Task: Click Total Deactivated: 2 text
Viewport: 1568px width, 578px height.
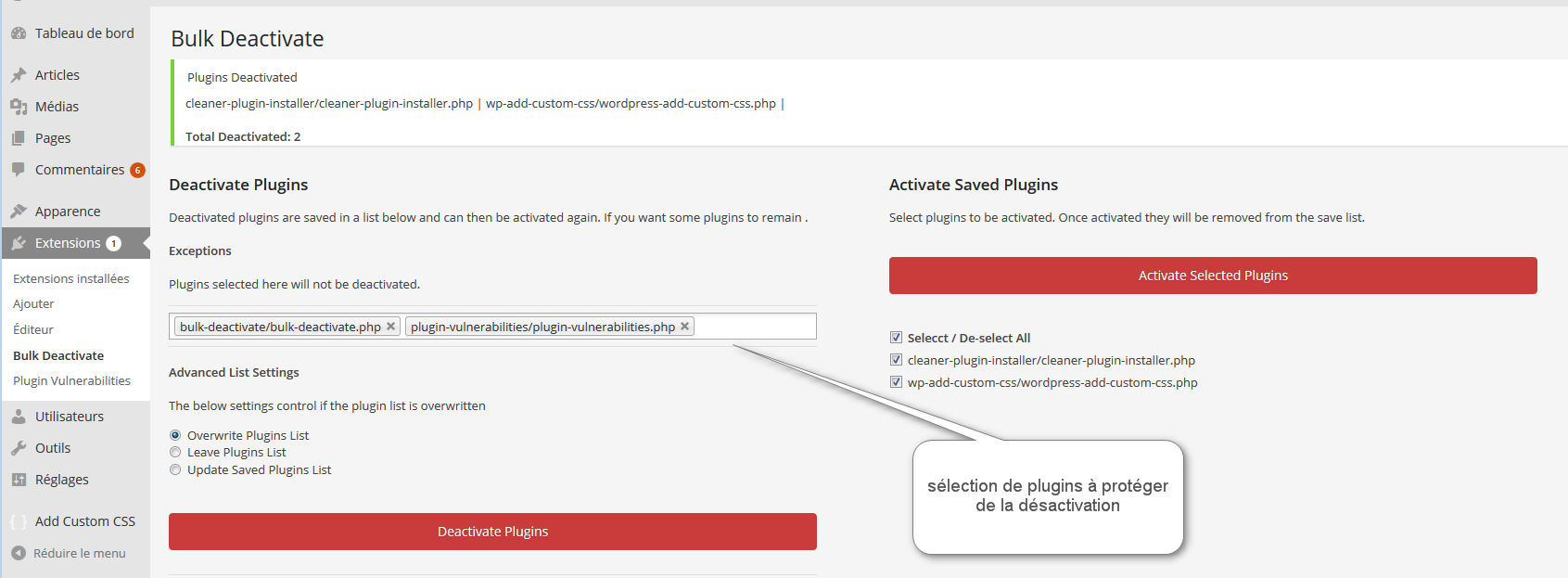Action: [243, 136]
